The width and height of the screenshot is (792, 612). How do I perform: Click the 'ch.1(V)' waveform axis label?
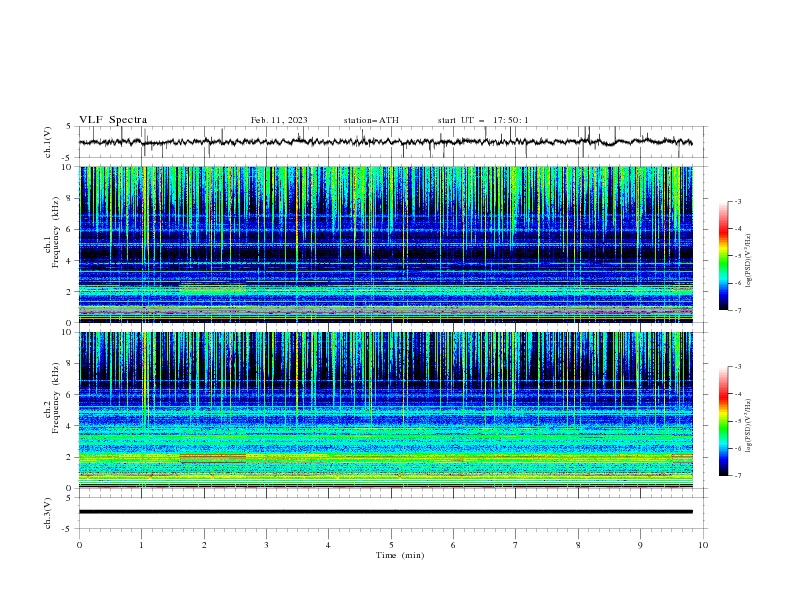(x=48, y=142)
